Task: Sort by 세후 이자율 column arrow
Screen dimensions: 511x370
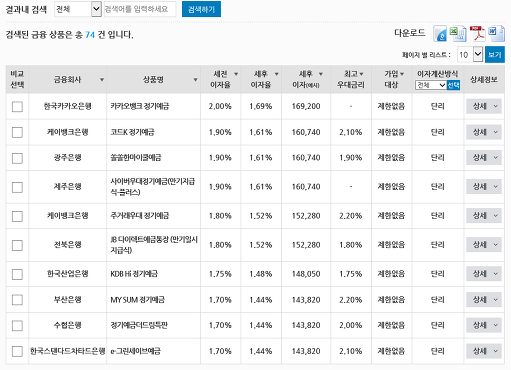Action: pyautogui.click(x=277, y=74)
